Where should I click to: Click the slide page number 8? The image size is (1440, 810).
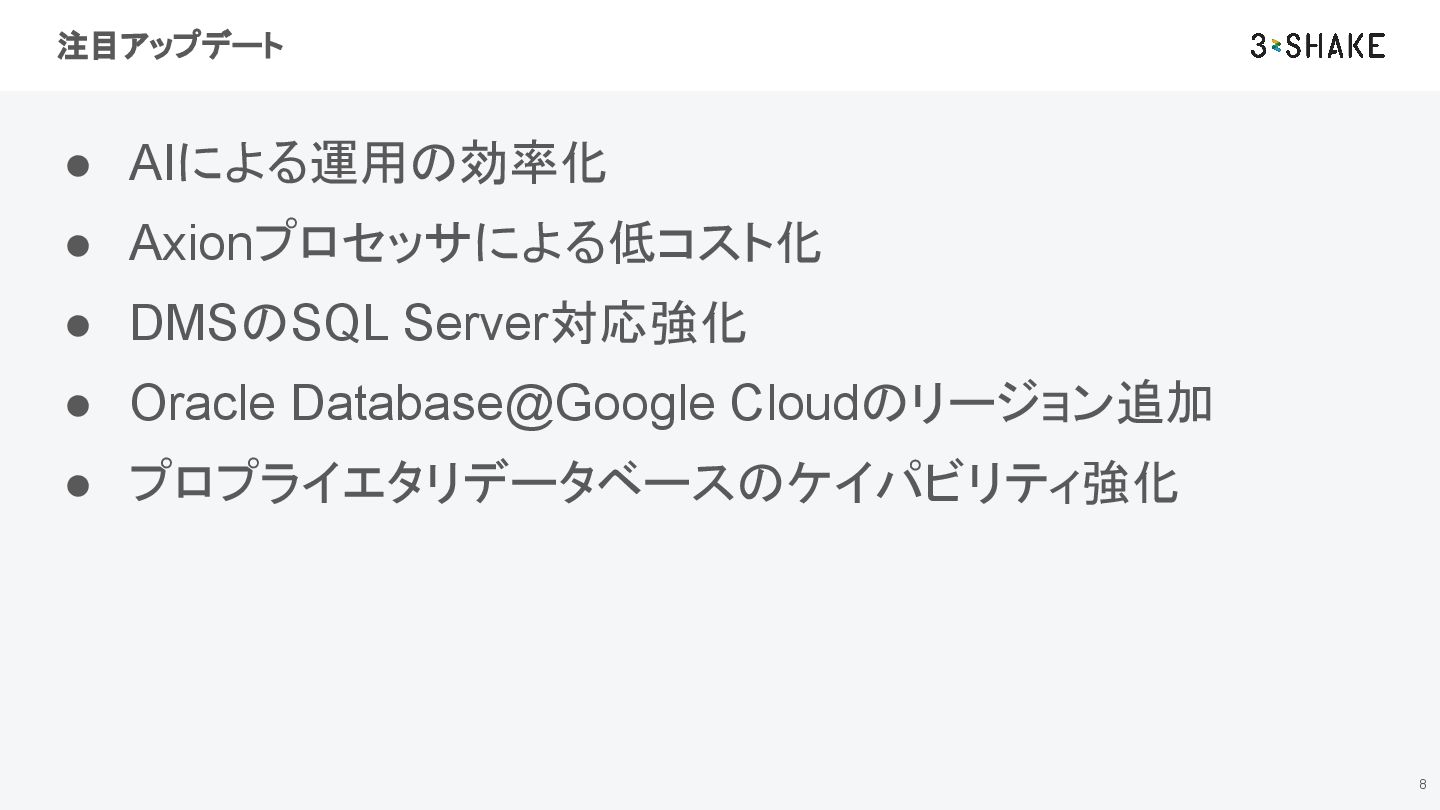pos(1422,784)
